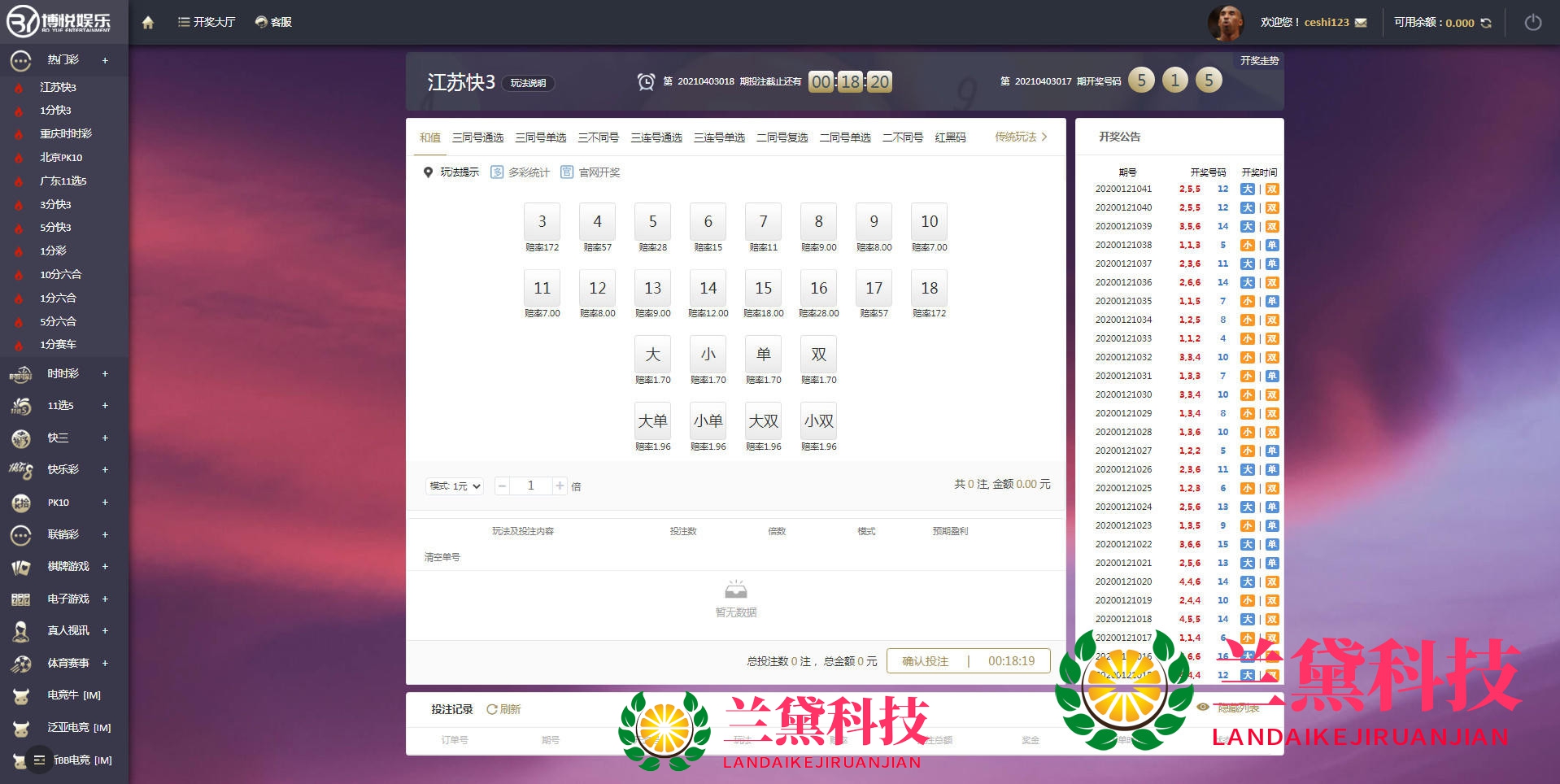Switch to the 三同号通选 tab
1560x784 pixels.
(x=477, y=138)
